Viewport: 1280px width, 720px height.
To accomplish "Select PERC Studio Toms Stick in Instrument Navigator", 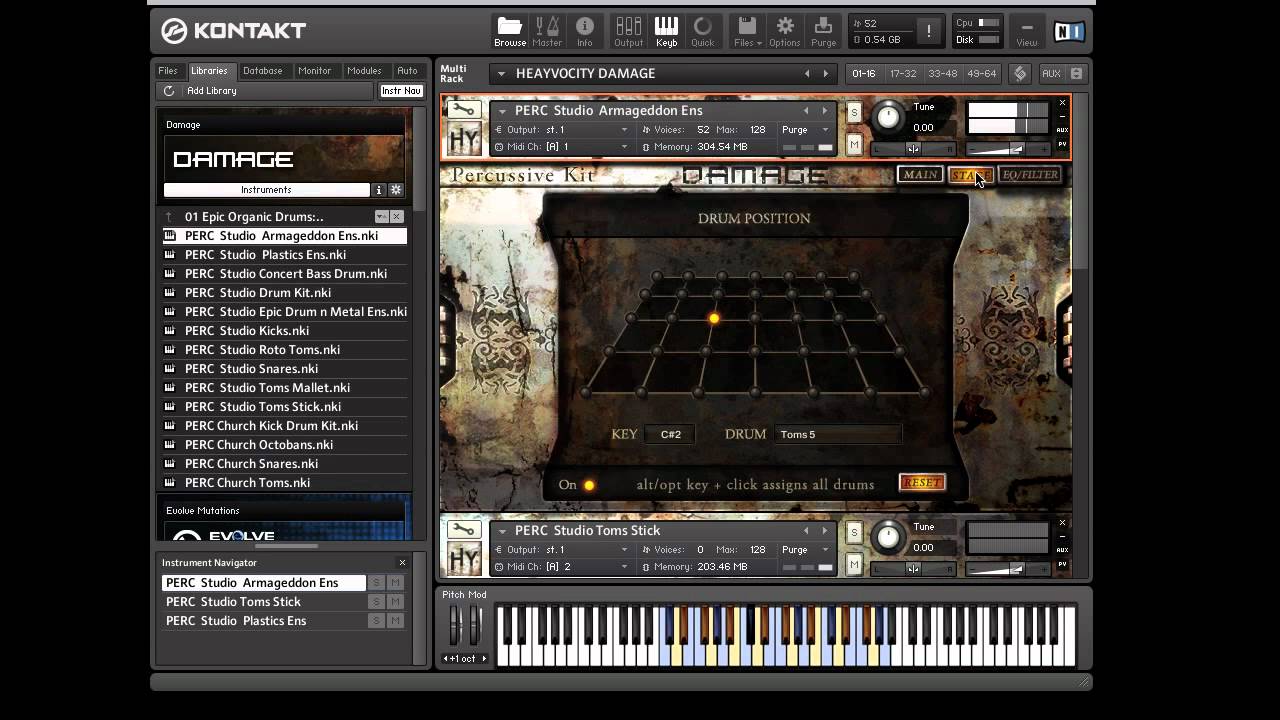I will pyautogui.click(x=263, y=602).
